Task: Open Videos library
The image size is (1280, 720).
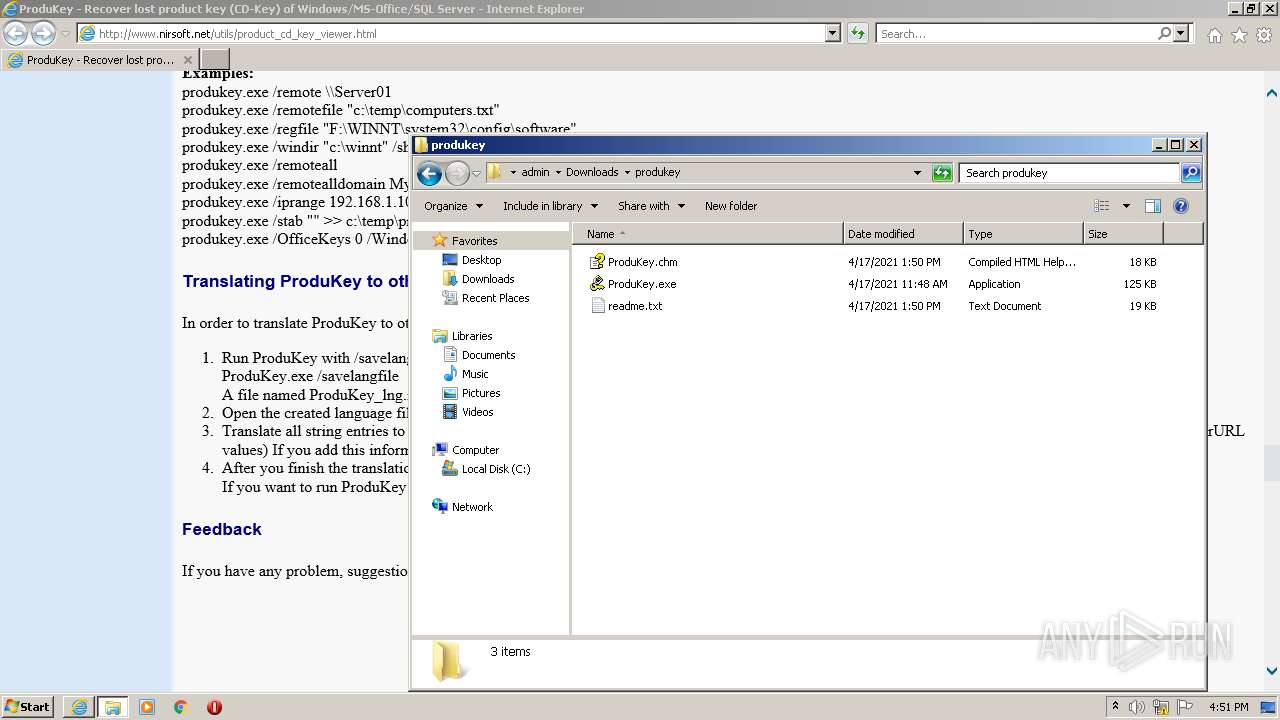Action: 477,412
